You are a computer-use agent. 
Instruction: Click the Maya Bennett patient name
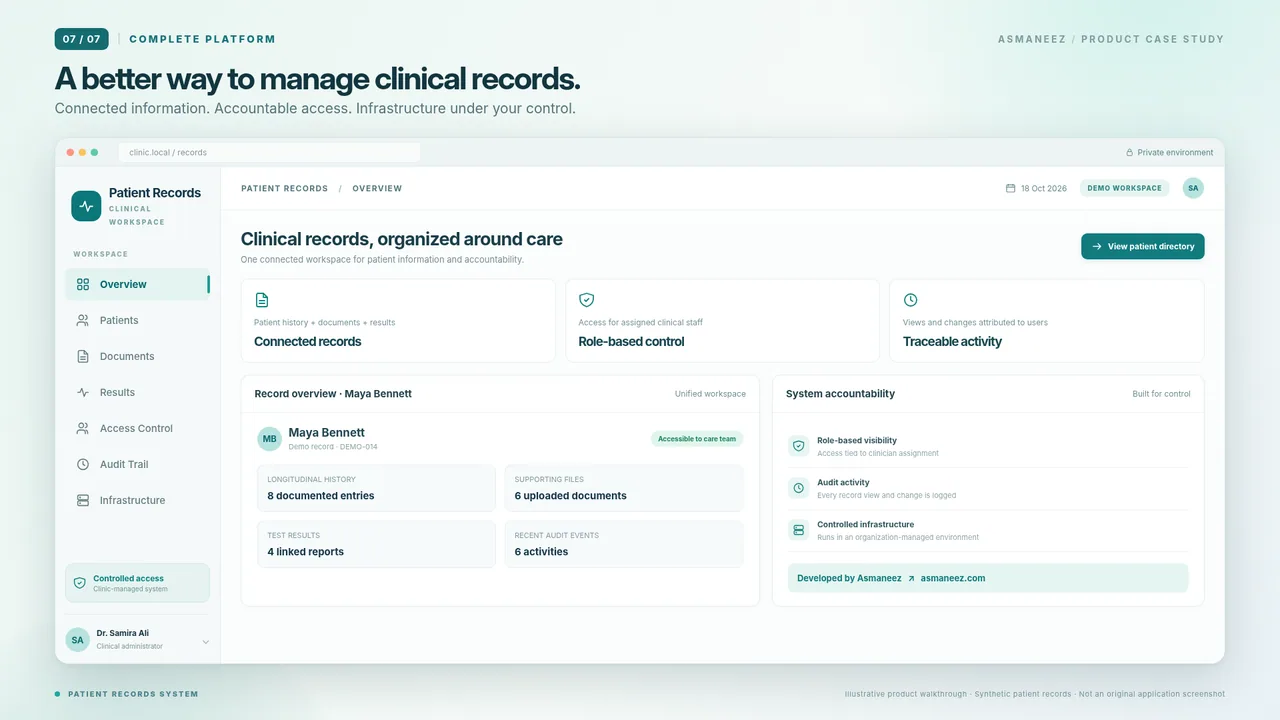pos(327,433)
